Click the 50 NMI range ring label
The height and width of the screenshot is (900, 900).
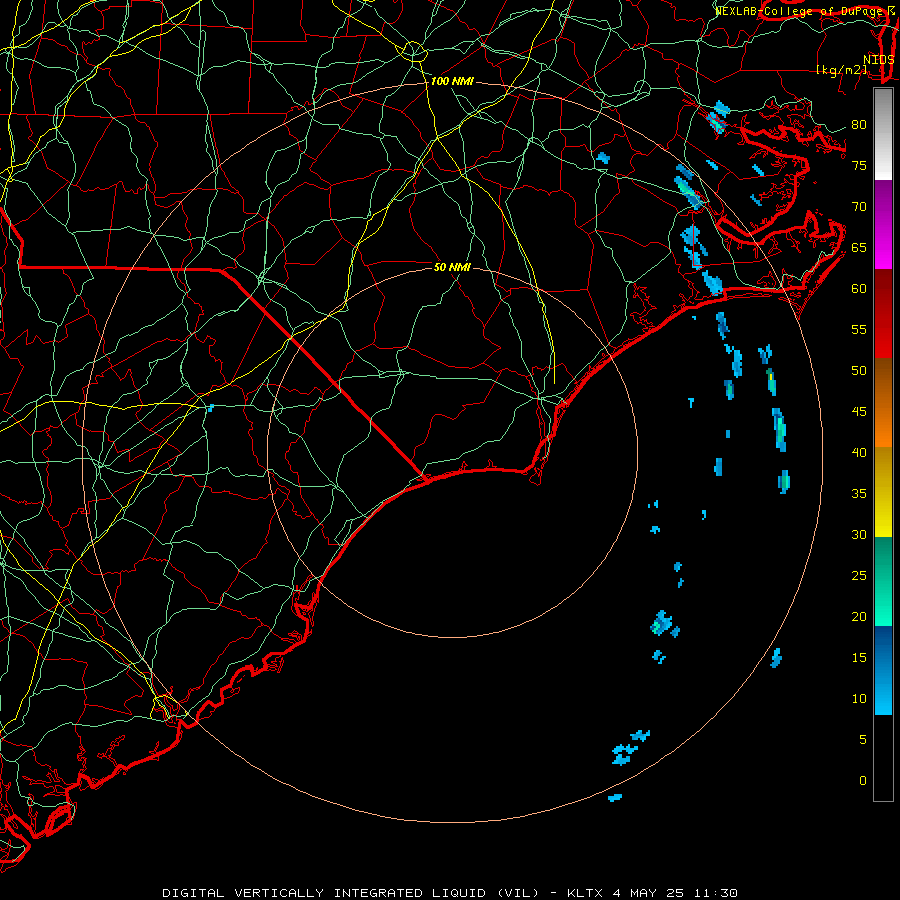(452, 267)
